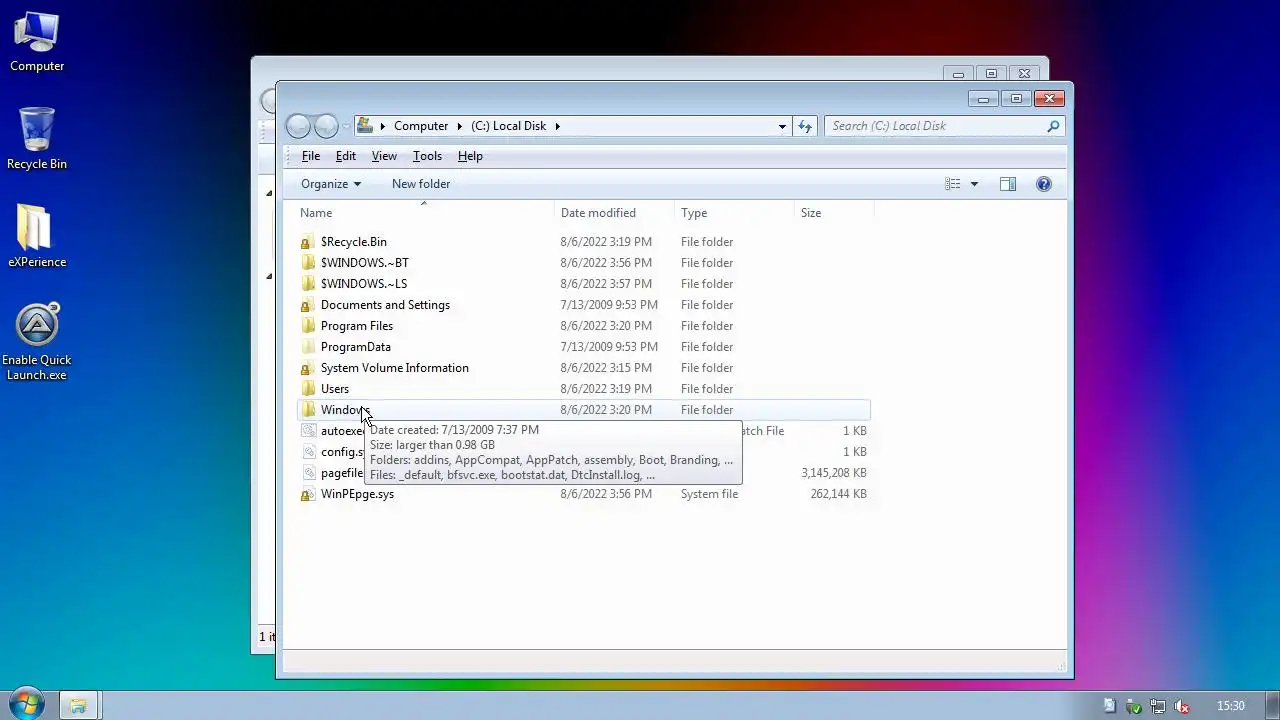Select the ProgramData folder icon

coord(308,347)
